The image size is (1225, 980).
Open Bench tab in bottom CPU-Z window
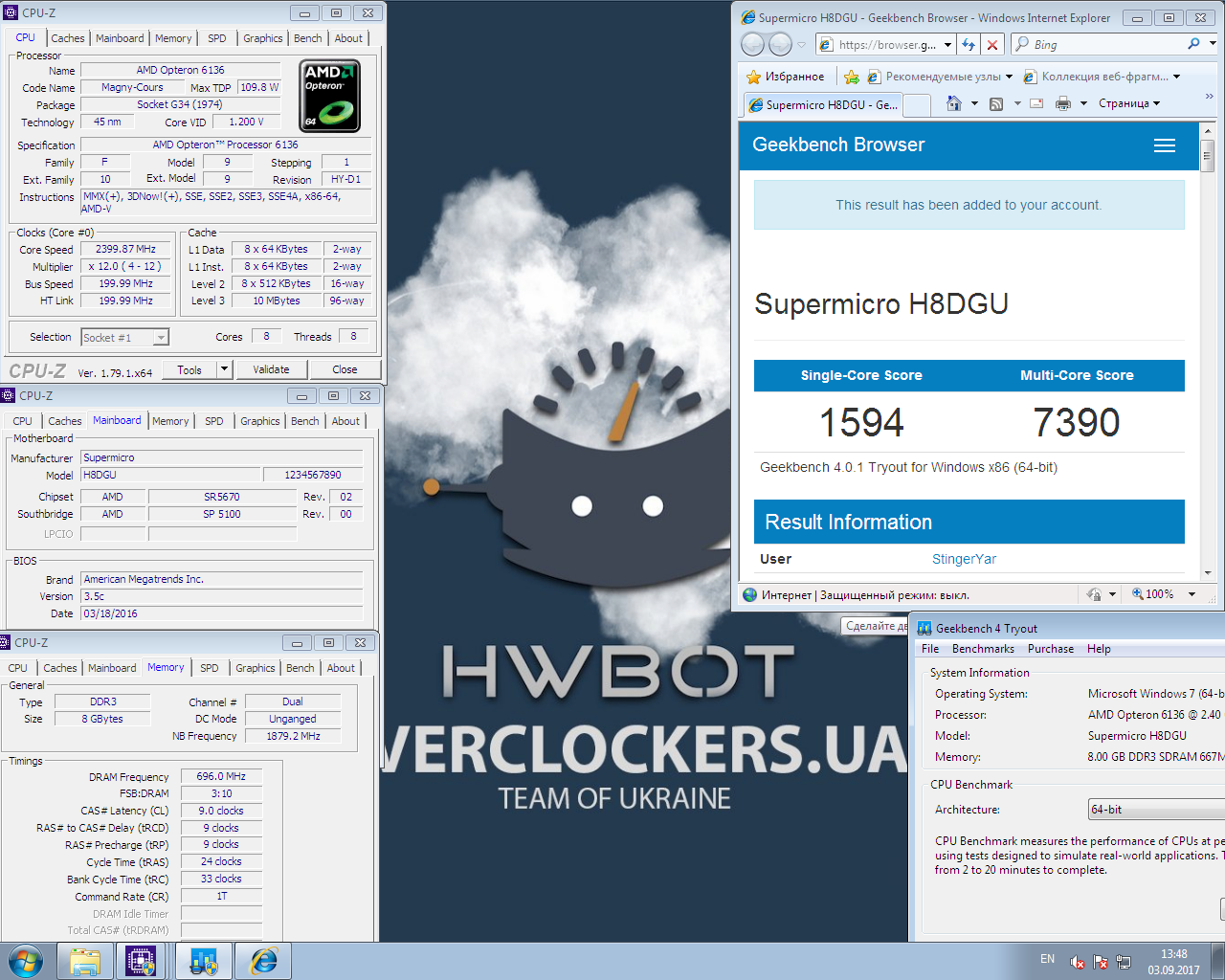300,668
